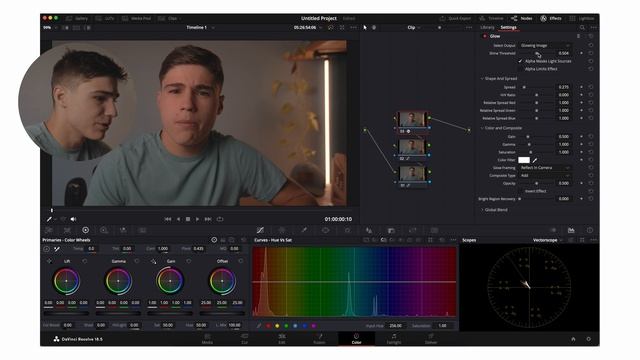This screenshot has height=360, width=640.
Task: Adjust the Spread slider handle
Action: 524,87
